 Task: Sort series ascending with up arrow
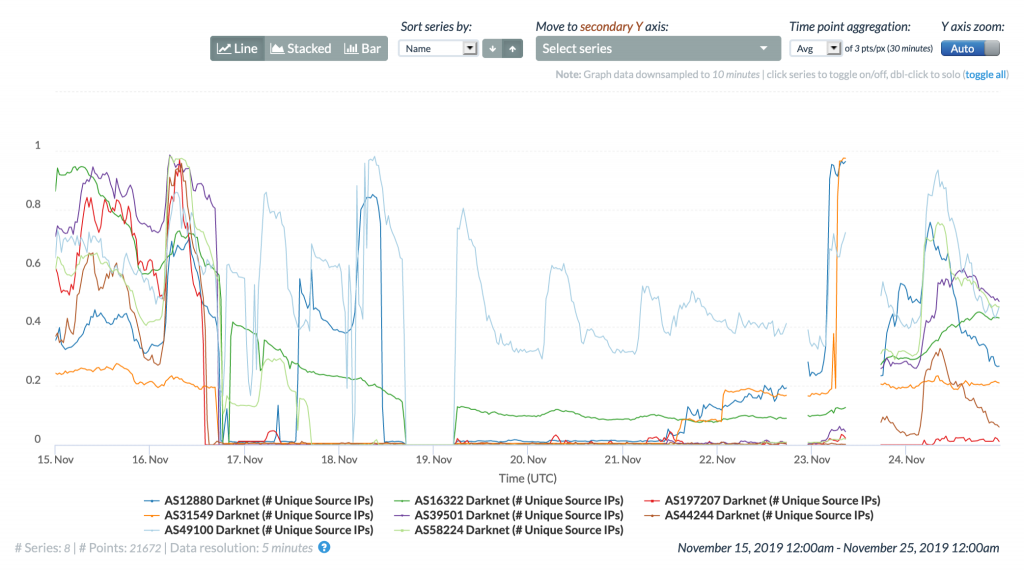point(513,48)
